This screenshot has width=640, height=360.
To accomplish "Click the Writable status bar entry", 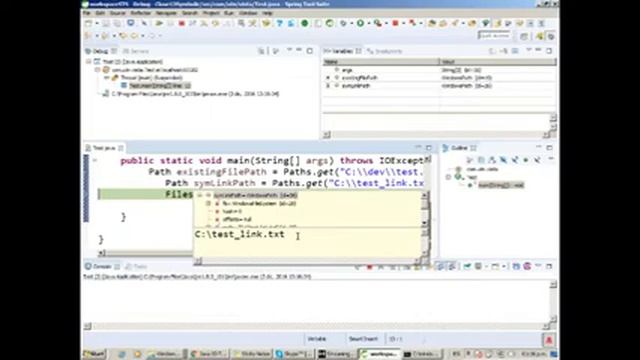I will click(317, 339).
